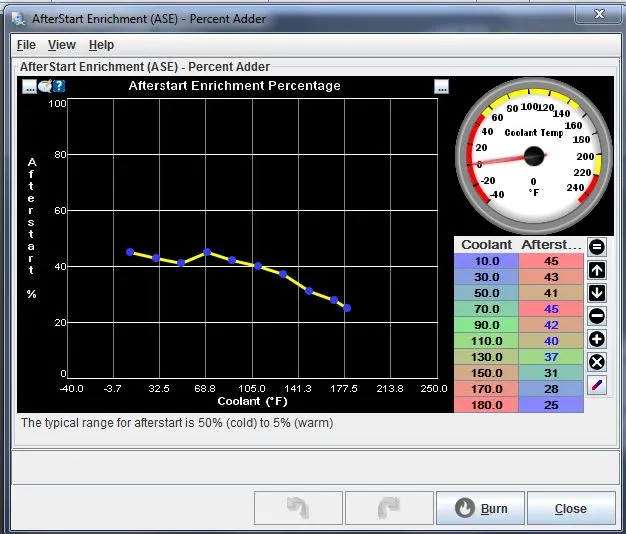The image size is (626, 534).
Task: Select afterstart value 43
Action: [x=551, y=277]
